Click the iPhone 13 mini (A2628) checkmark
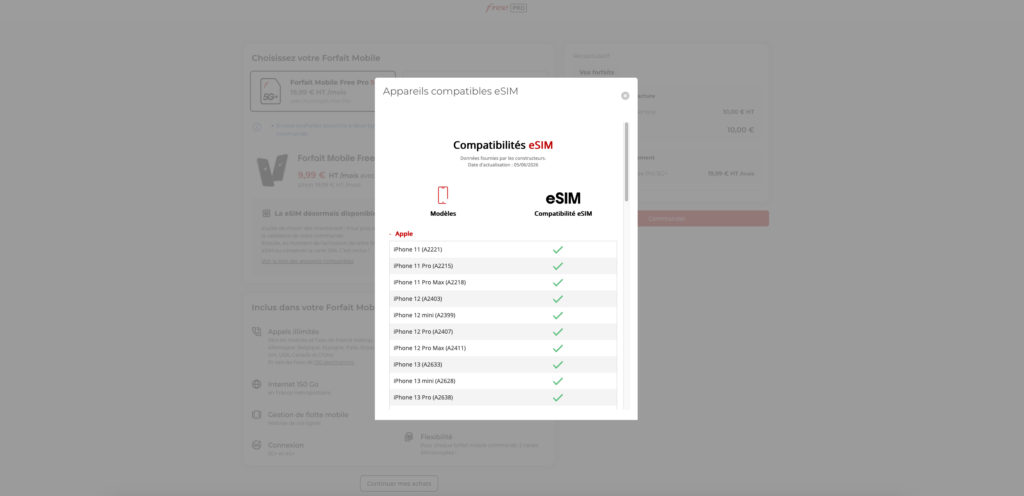The image size is (1024, 496). point(558,381)
